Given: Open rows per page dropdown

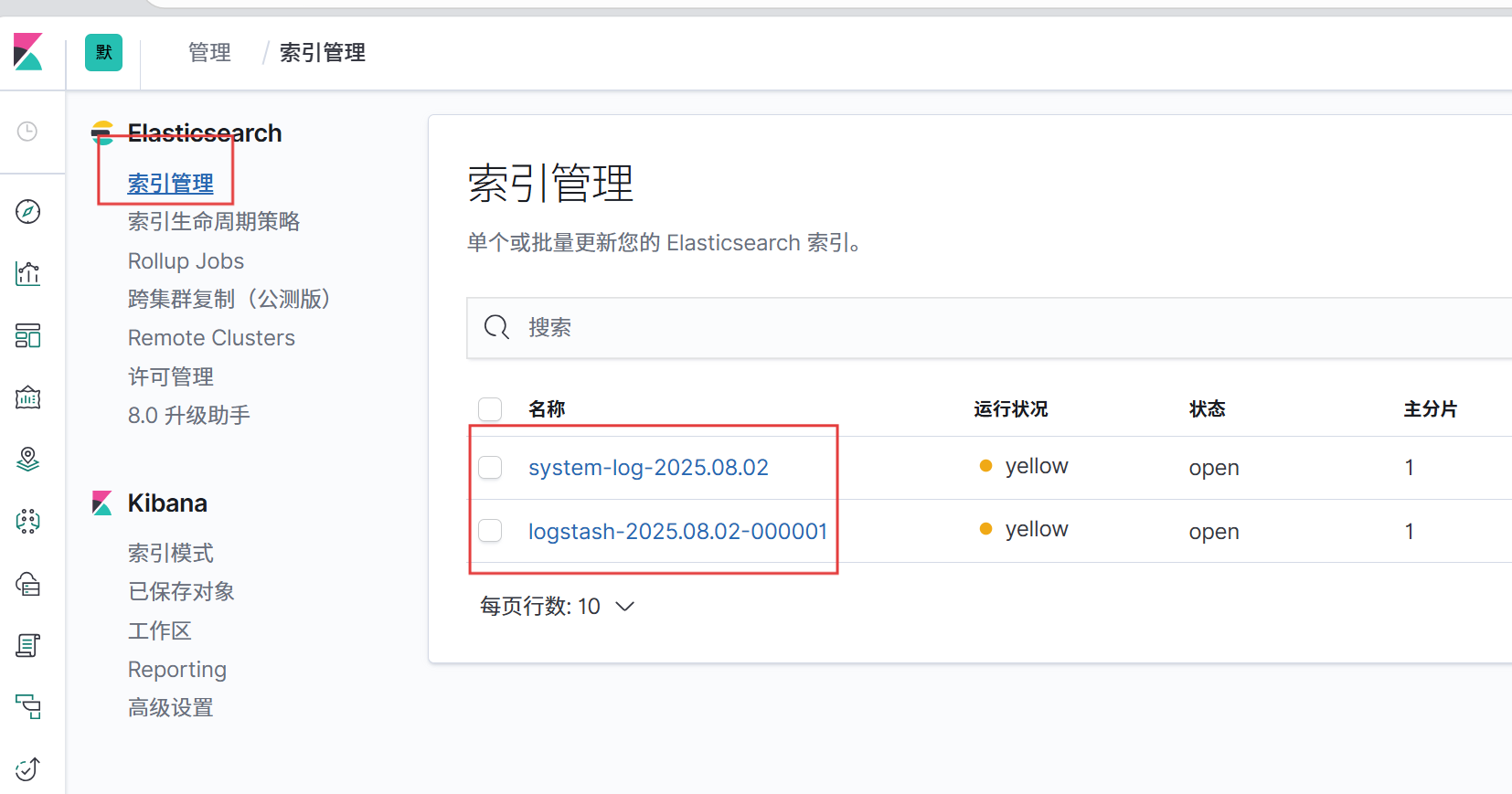Looking at the screenshot, I should [557, 606].
